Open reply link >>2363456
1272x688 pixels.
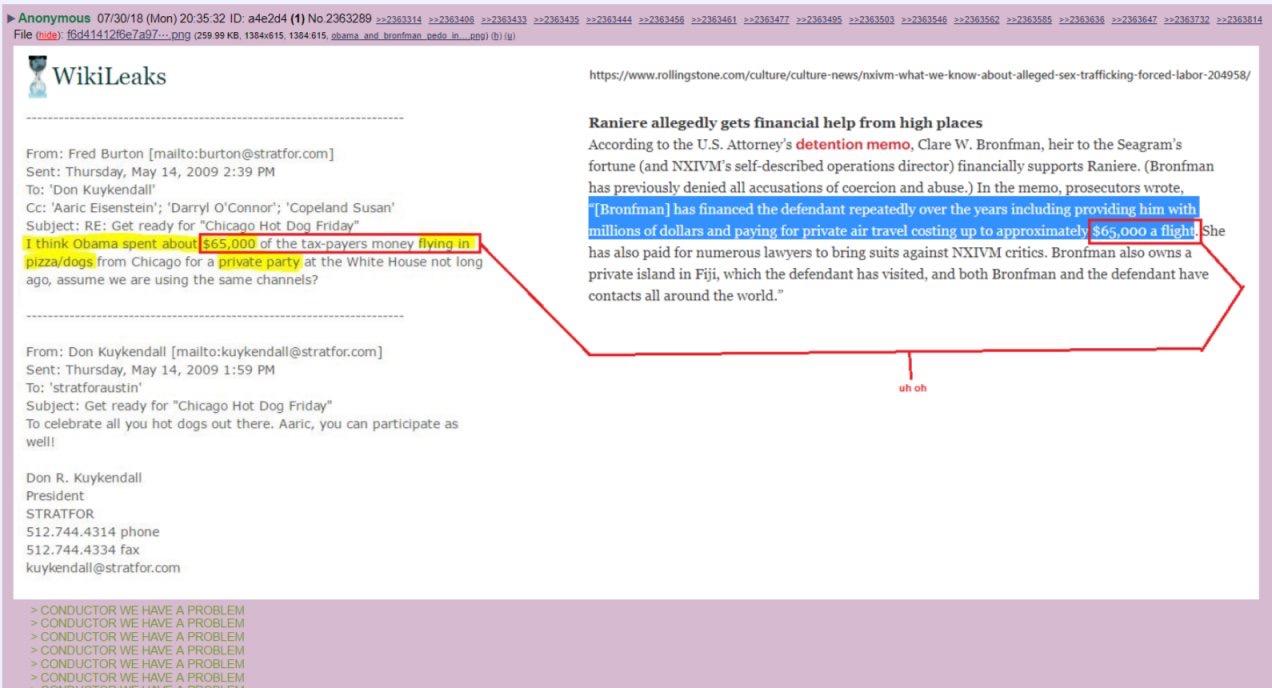pyautogui.click(x=662, y=20)
